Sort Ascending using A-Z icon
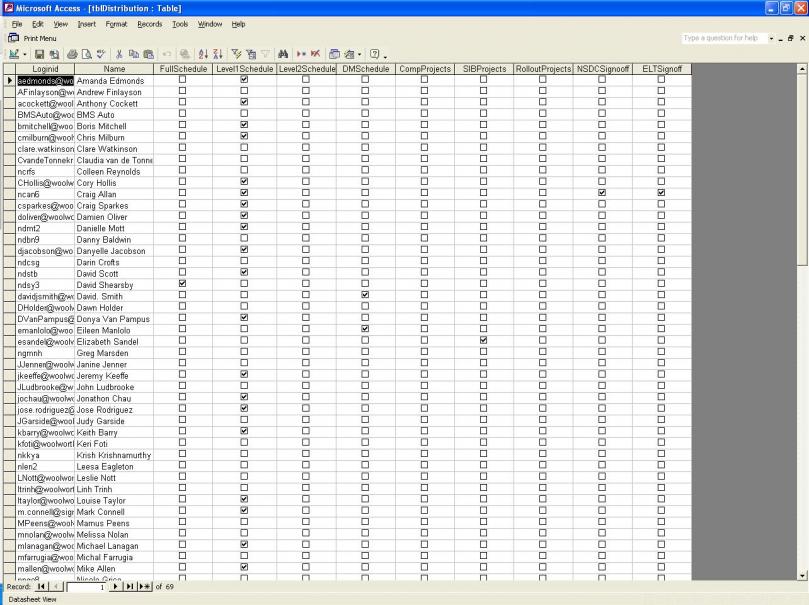 tap(203, 54)
